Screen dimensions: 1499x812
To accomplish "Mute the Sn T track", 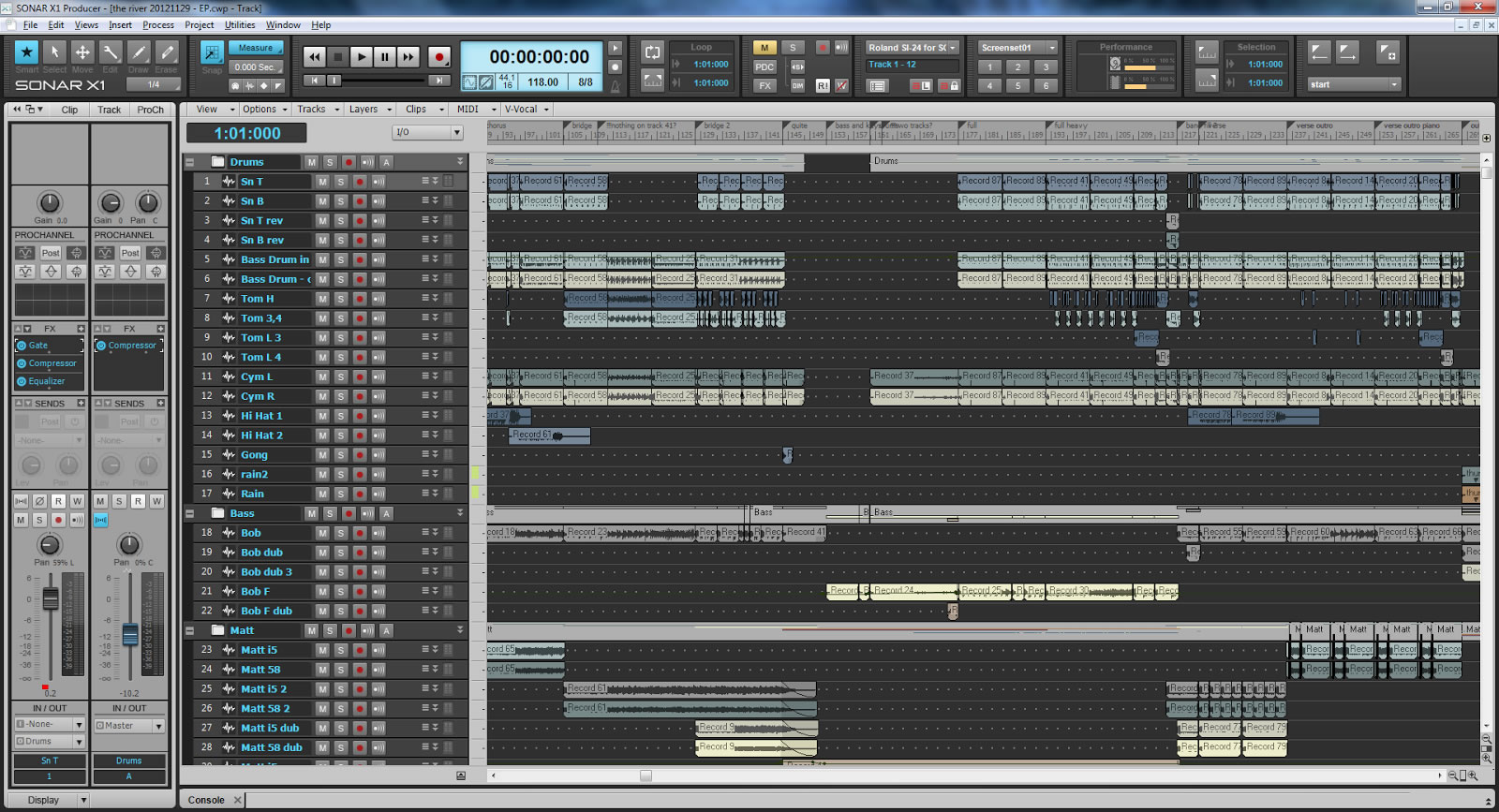I will pyautogui.click(x=322, y=182).
